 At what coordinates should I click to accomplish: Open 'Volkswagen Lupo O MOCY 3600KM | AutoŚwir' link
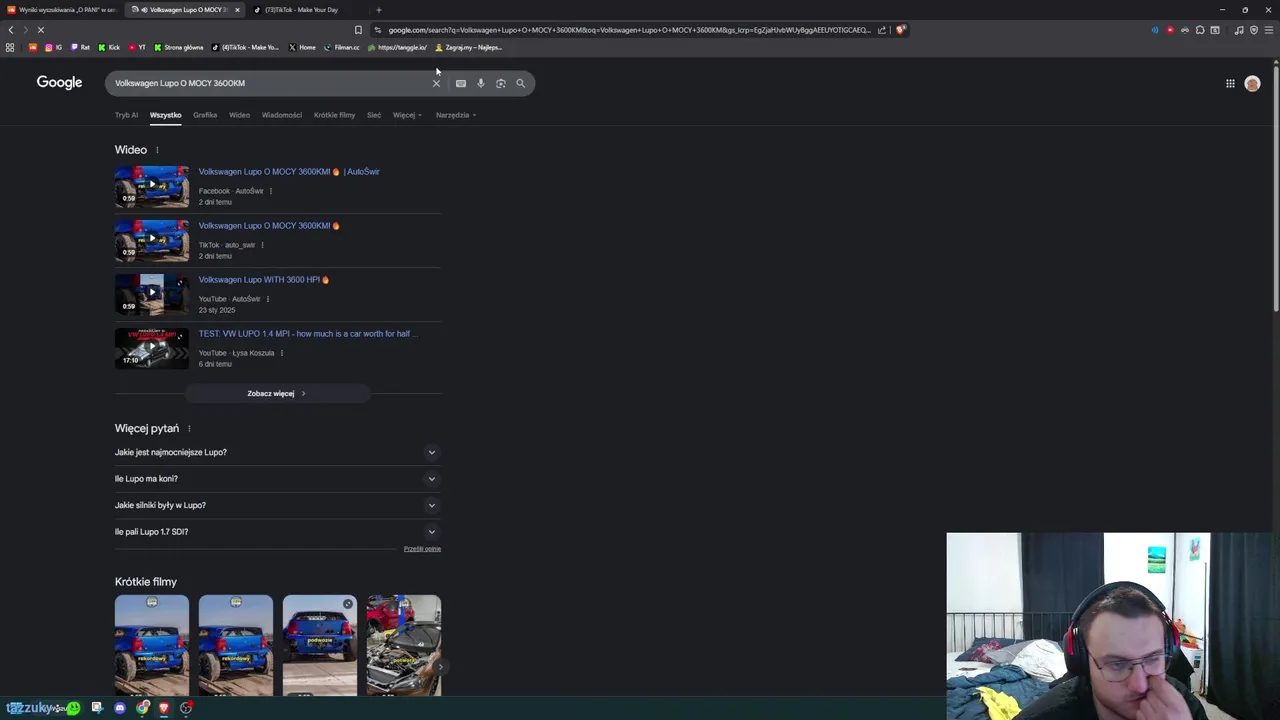tap(289, 172)
